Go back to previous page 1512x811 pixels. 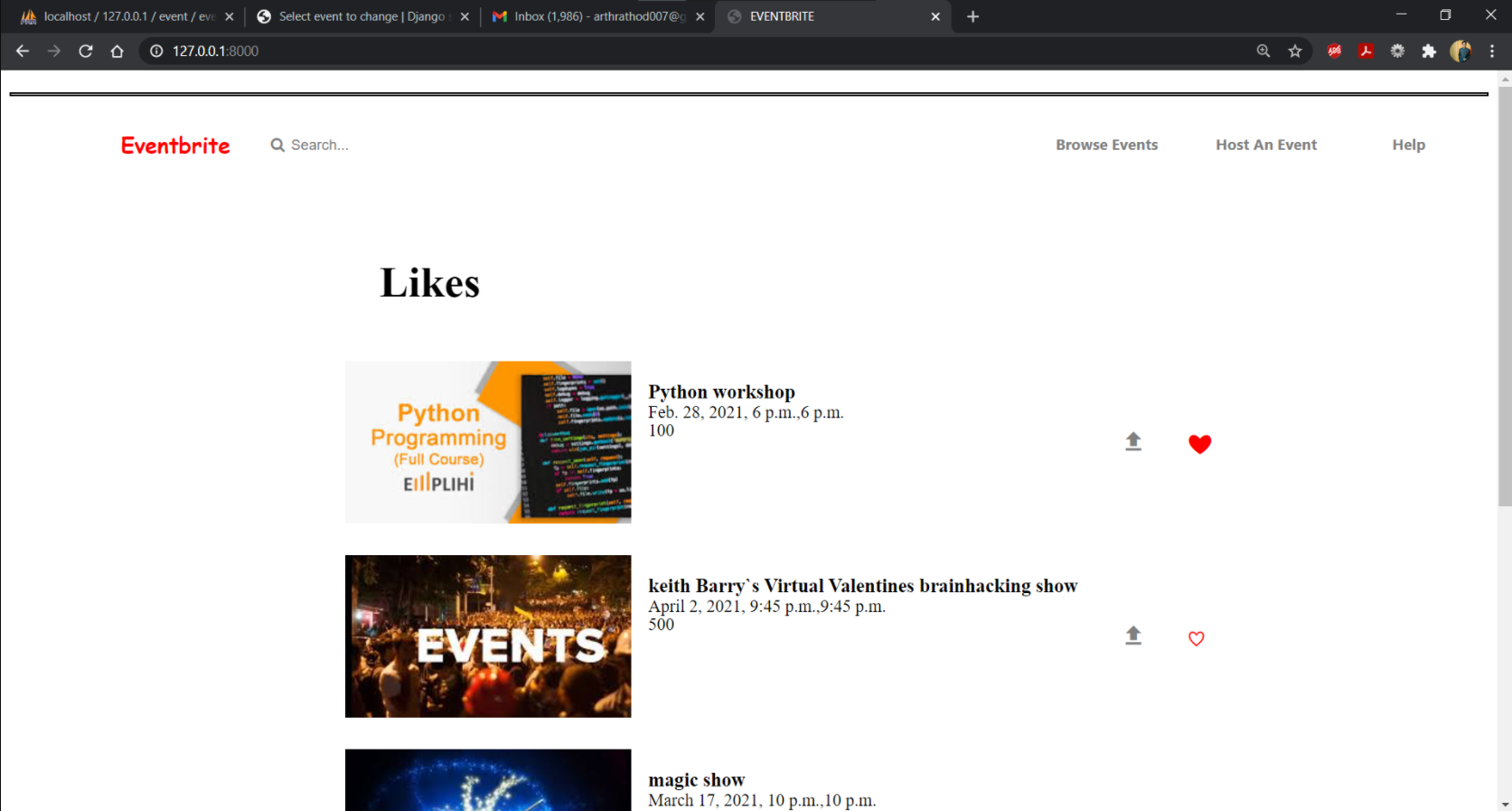tap(23, 51)
